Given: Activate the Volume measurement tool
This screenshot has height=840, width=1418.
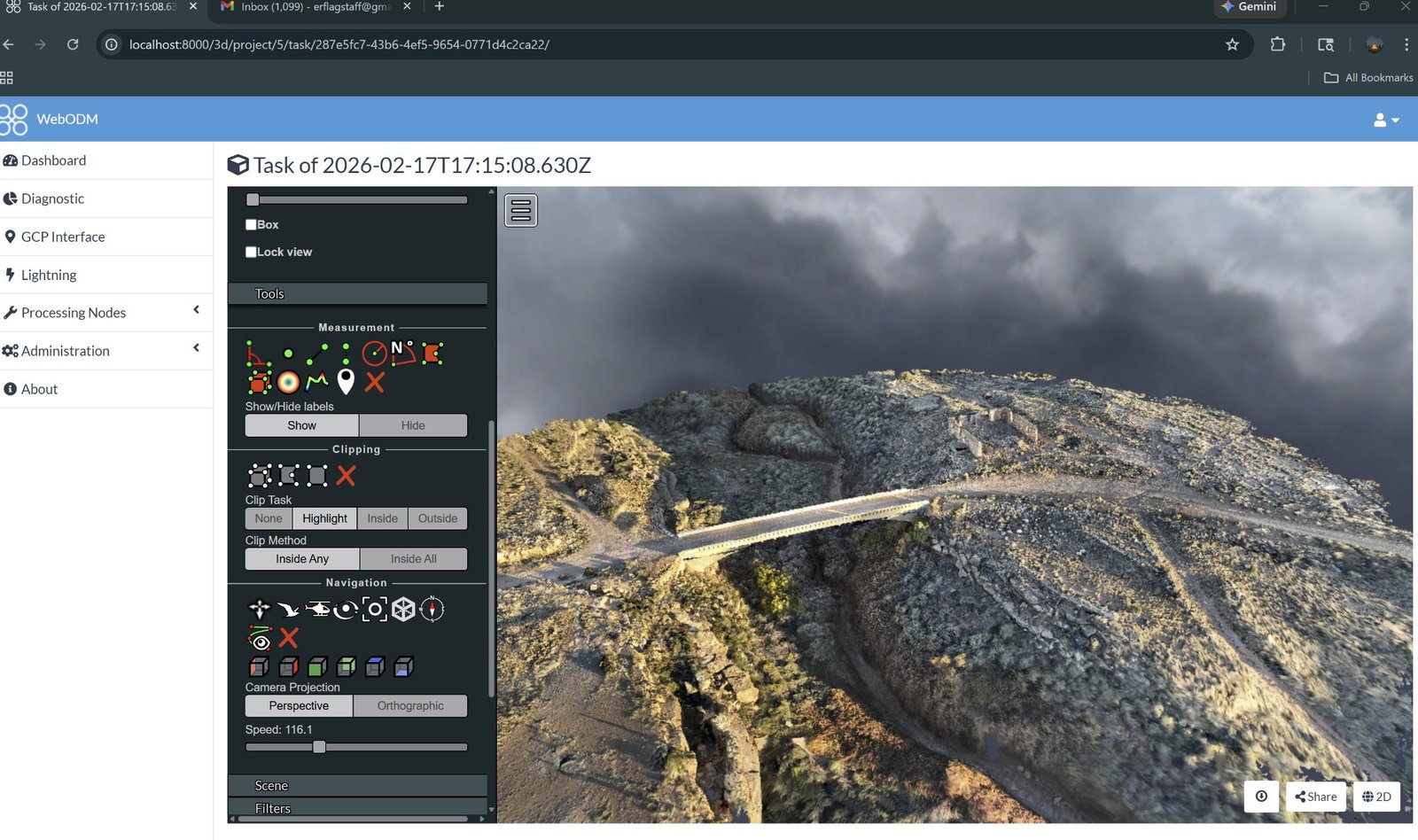Looking at the screenshot, I should [x=260, y=381].
